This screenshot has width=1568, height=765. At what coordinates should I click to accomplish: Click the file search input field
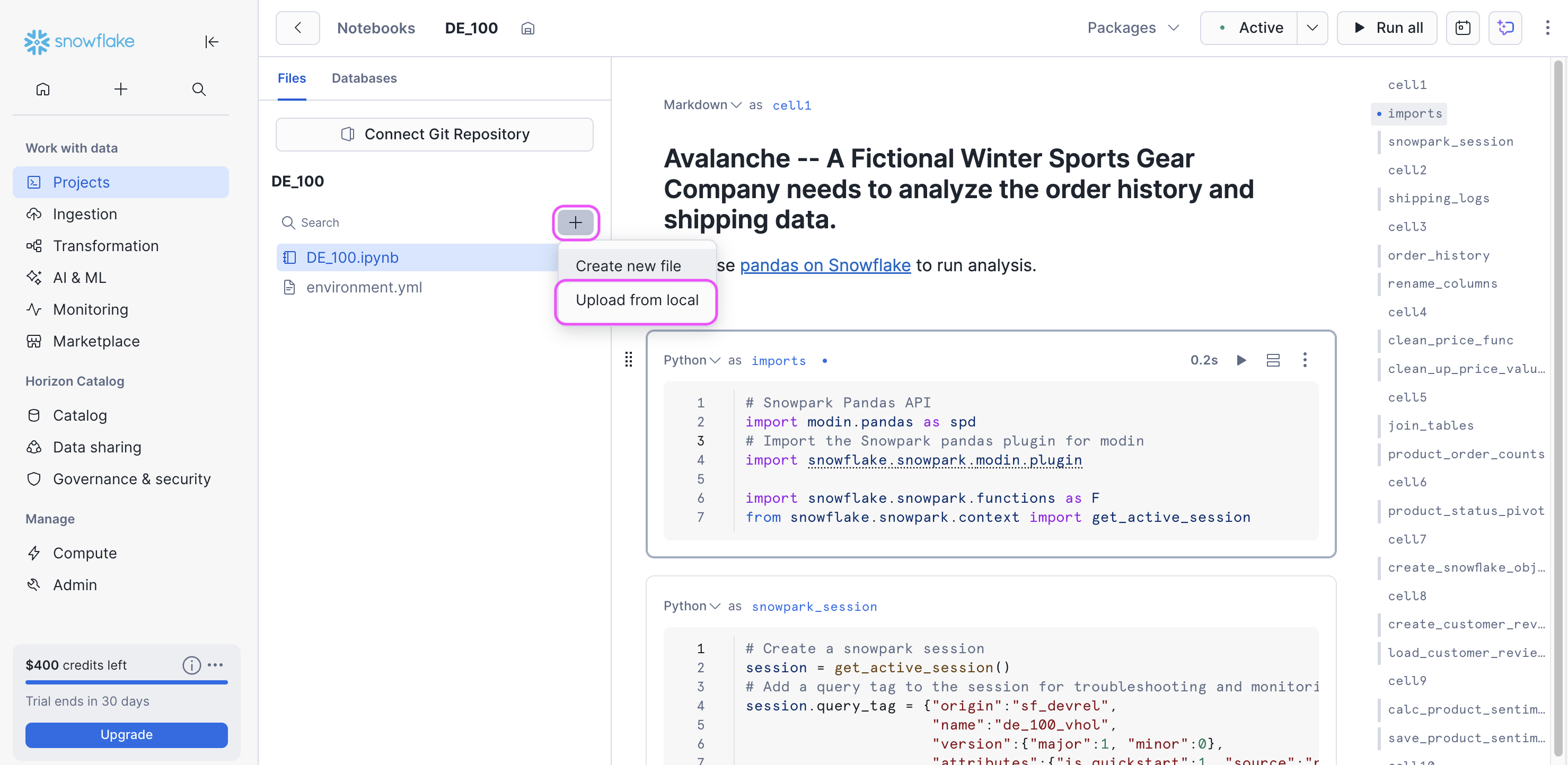coord(414,223)
